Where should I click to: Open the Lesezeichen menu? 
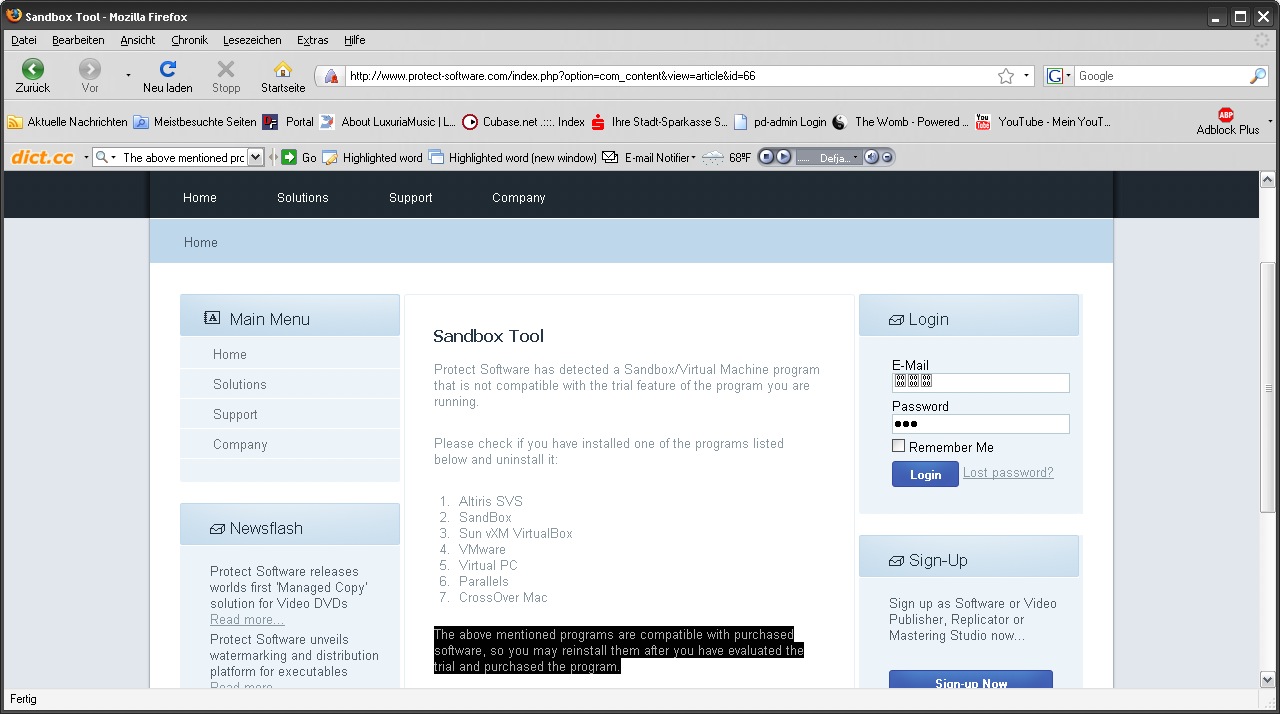click(252, 40)
